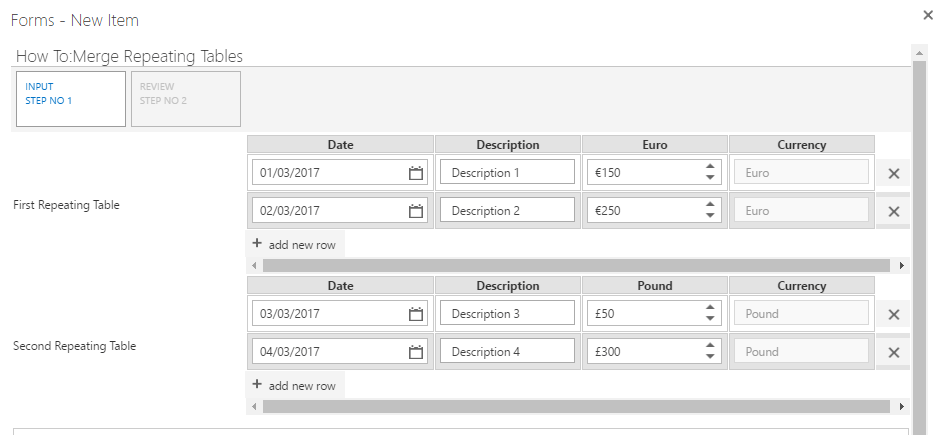This screenshot has width=942, height=435.
Task: Delete the Description 3 row
Action: pos(893,314)
